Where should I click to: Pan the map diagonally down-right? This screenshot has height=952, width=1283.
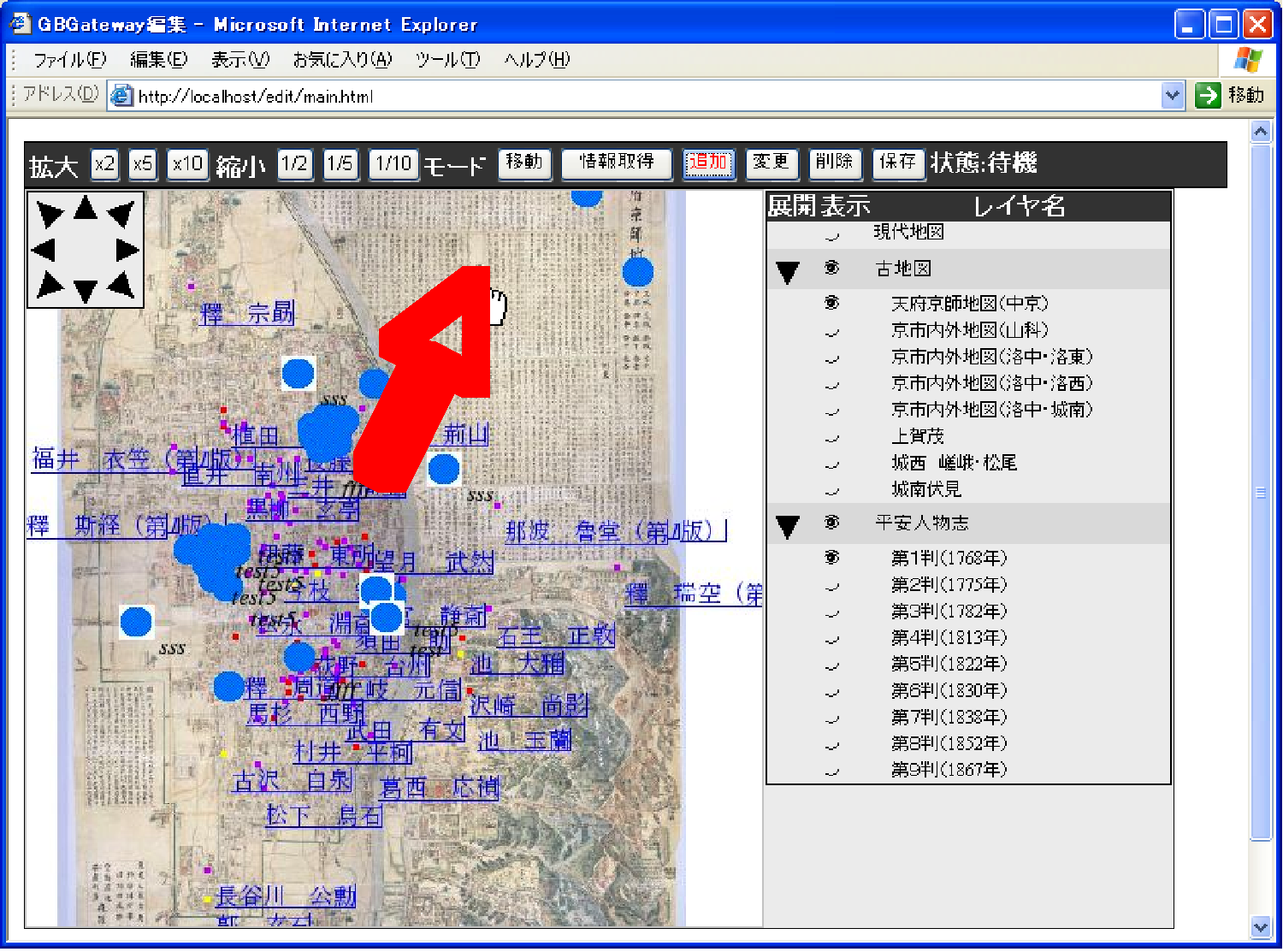coord(121,285)
